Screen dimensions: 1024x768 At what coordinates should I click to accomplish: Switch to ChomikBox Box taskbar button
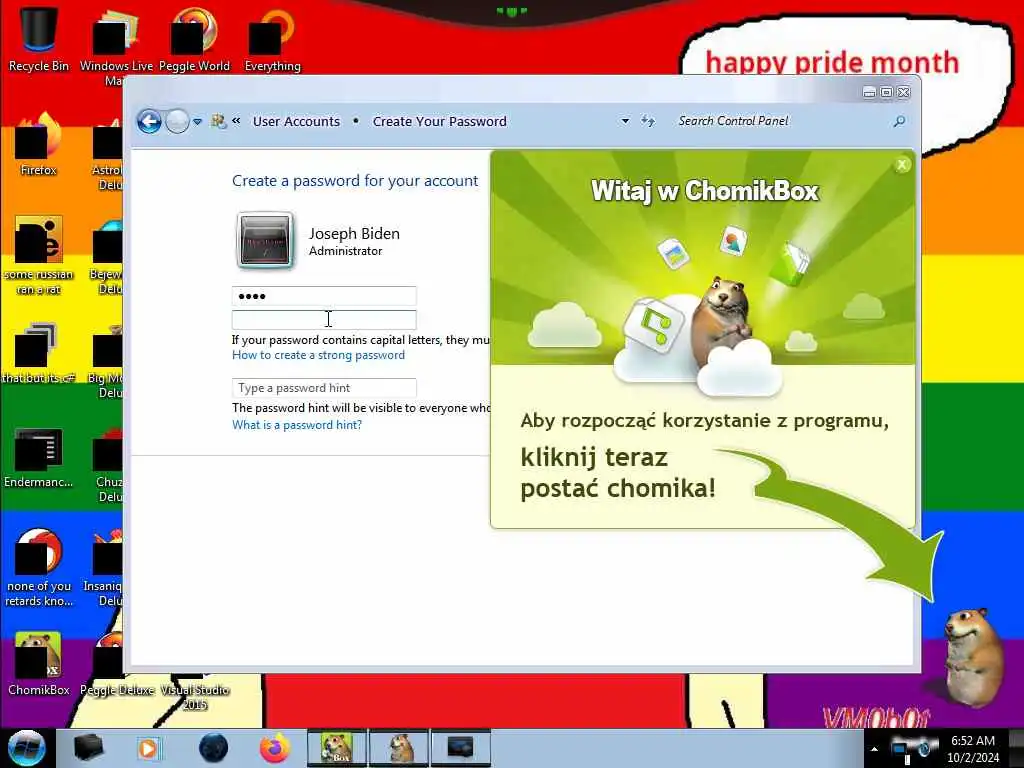click(337, 748)
